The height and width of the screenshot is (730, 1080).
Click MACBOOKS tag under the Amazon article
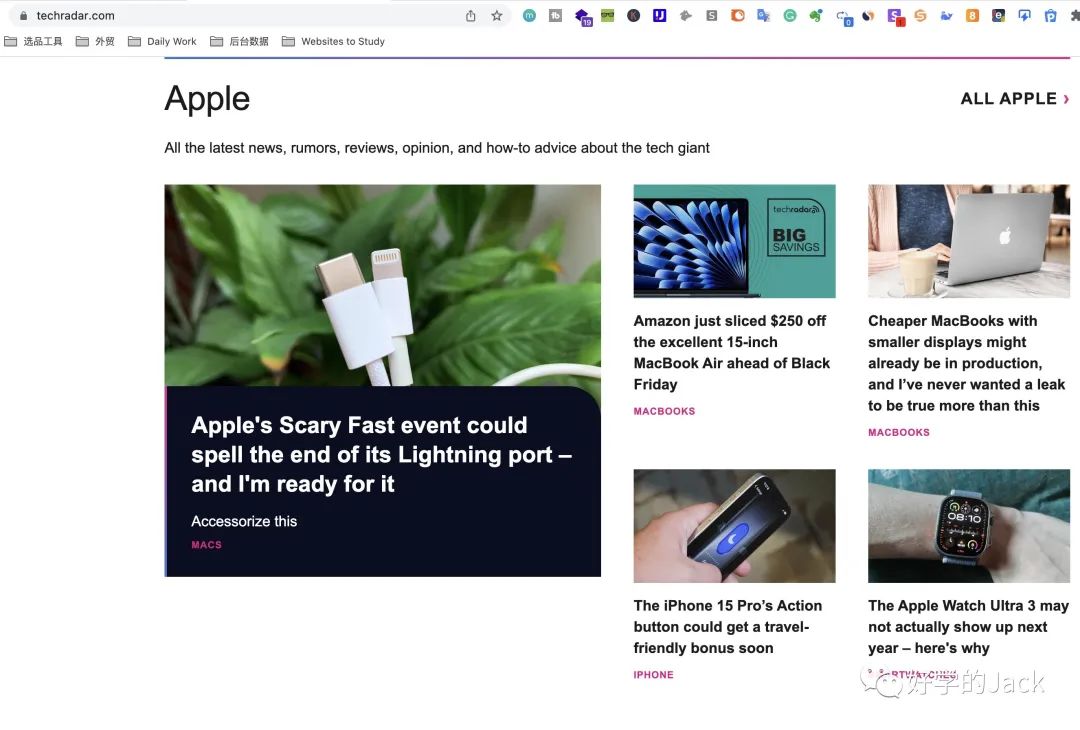(664, 411)
